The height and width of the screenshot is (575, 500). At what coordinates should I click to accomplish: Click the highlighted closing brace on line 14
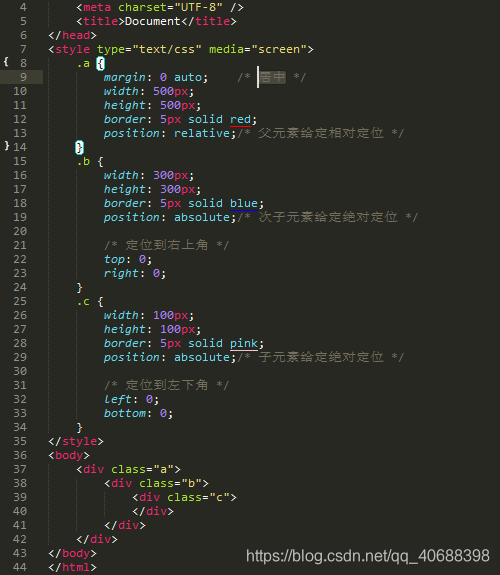tap(79, 147)
